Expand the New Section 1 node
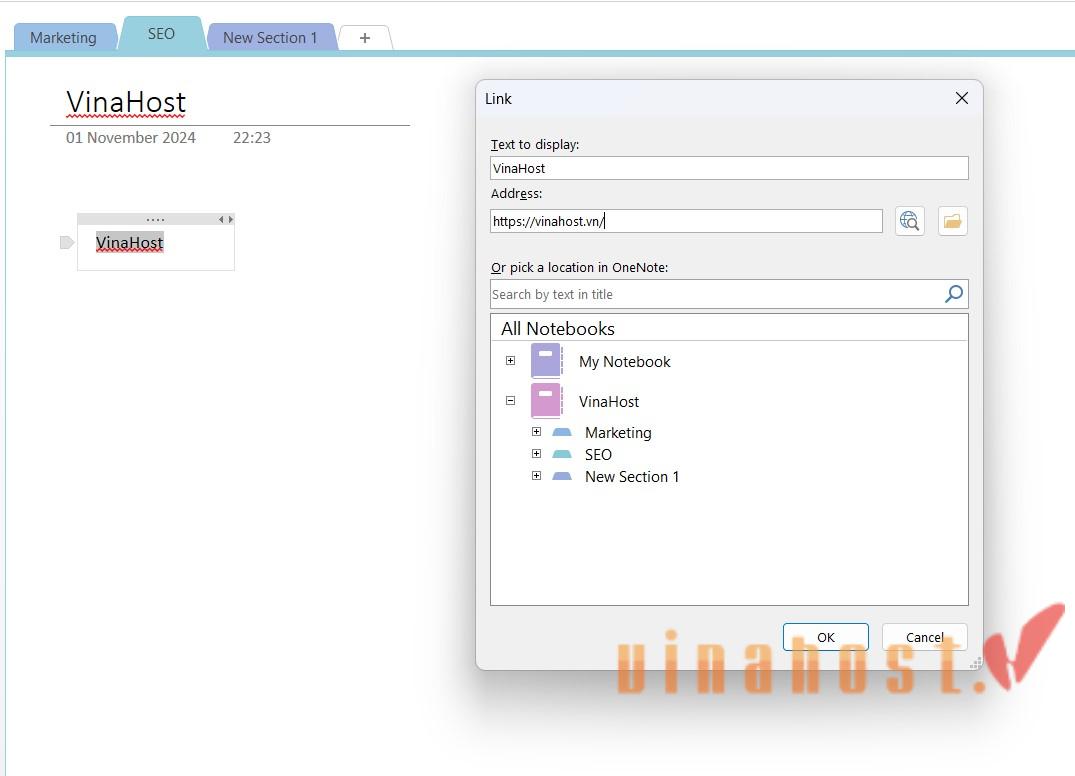This screenshot has width=1075, height=776. coord(537,476)
